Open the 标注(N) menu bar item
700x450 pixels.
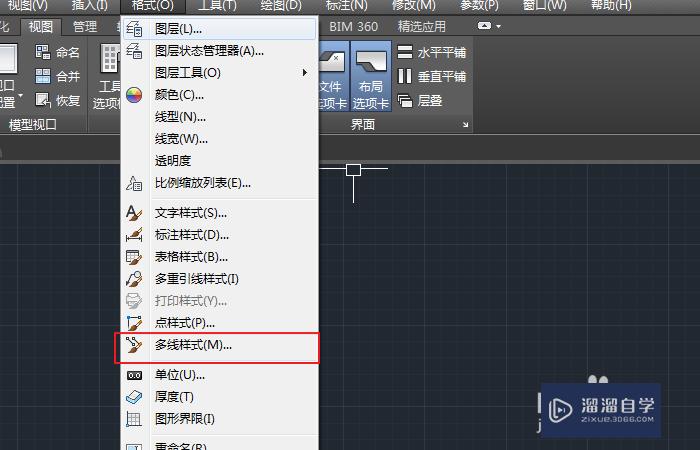[x=347, y=5]
